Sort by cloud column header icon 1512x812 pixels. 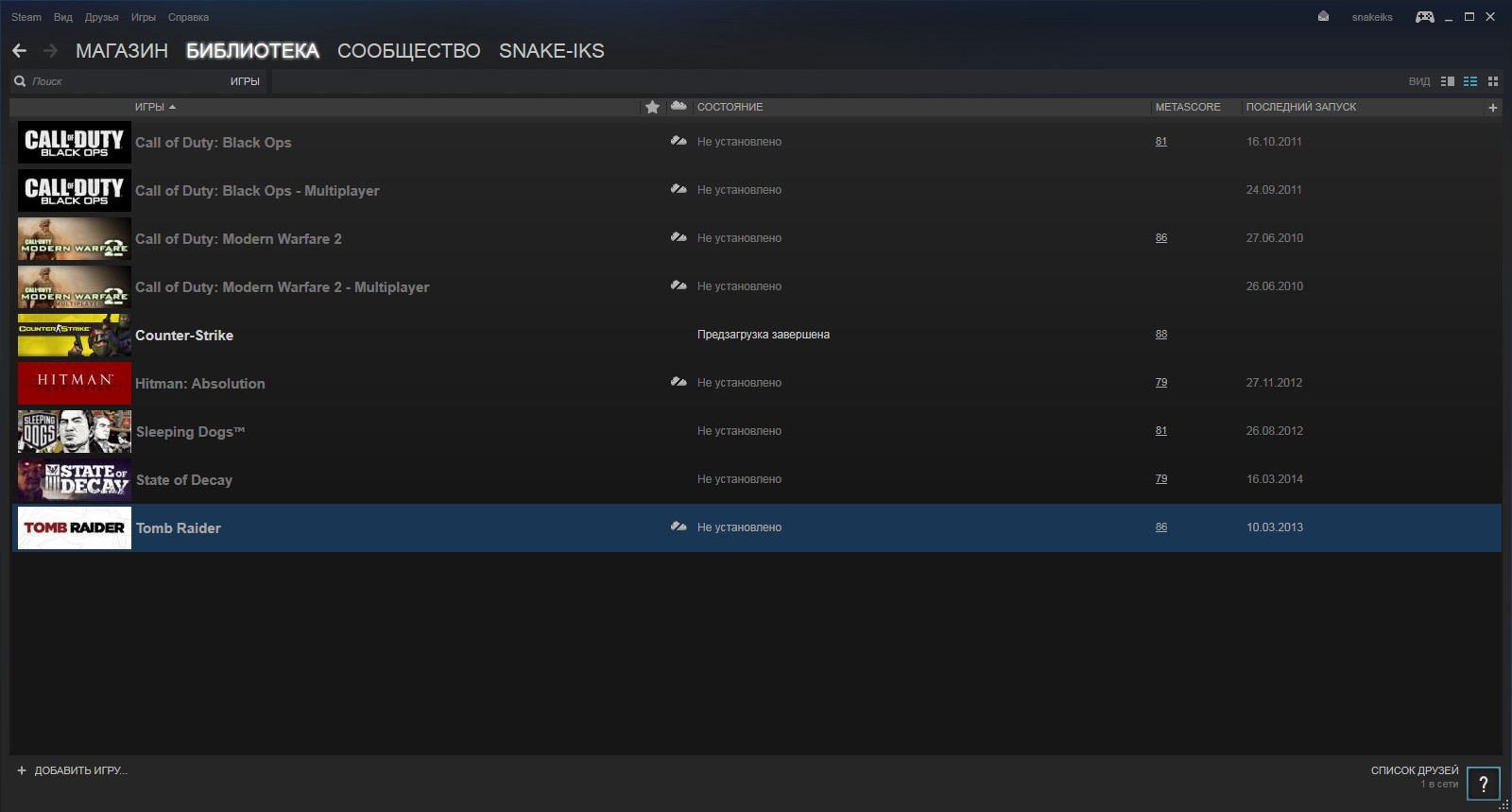[x=679, y=106]
